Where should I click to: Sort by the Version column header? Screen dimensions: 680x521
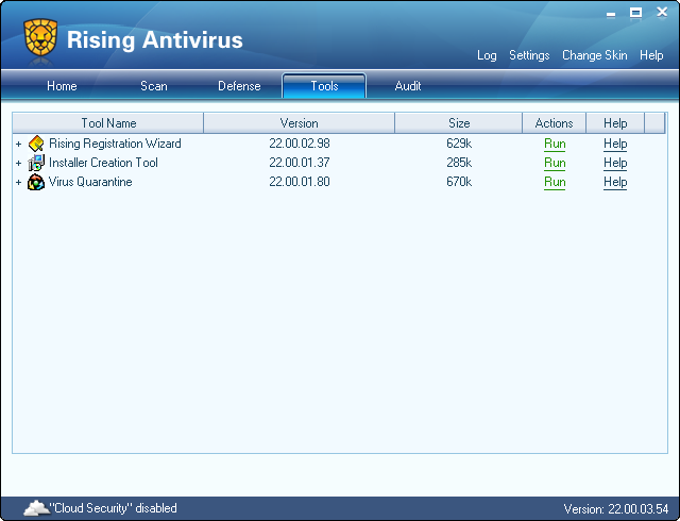(x=299, y=123)
